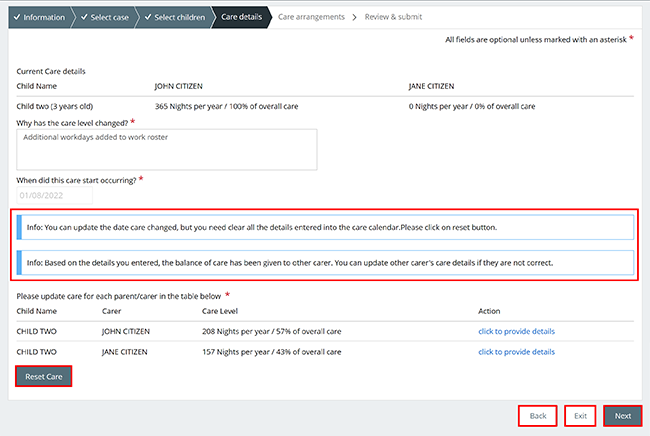Click the JANE CITIZEN current care column header
Screen dimensions: 650x436
[x=431, y=86]
